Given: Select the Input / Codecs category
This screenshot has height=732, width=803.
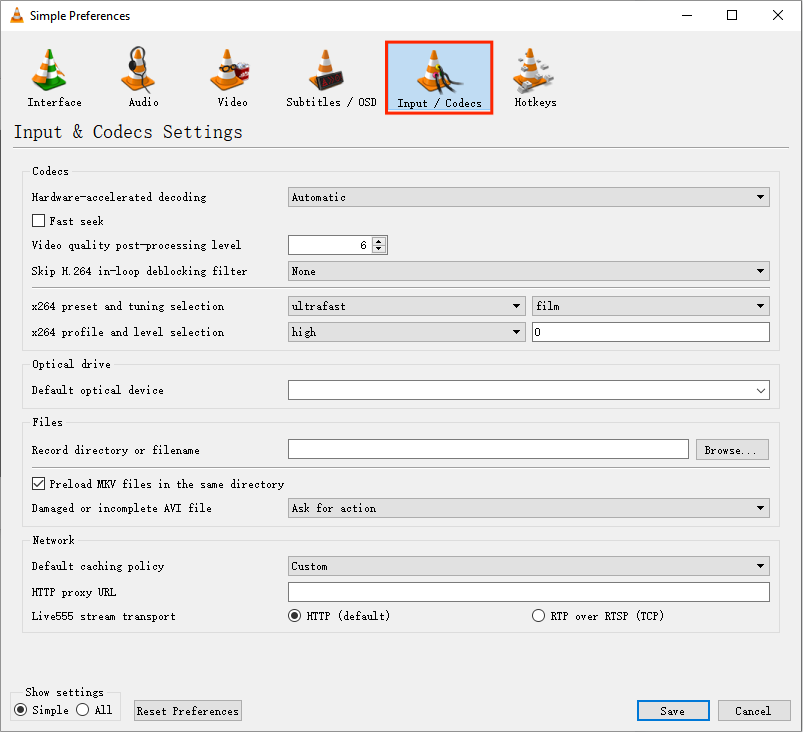Looking at the screenshot, I should click(x=439, y=78).
